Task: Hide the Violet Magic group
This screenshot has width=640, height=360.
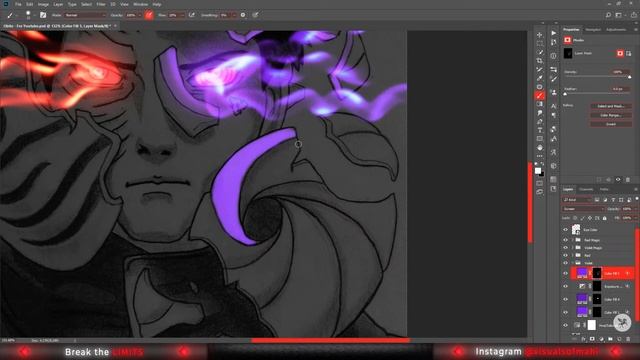Action: click(x=566, y=248)
